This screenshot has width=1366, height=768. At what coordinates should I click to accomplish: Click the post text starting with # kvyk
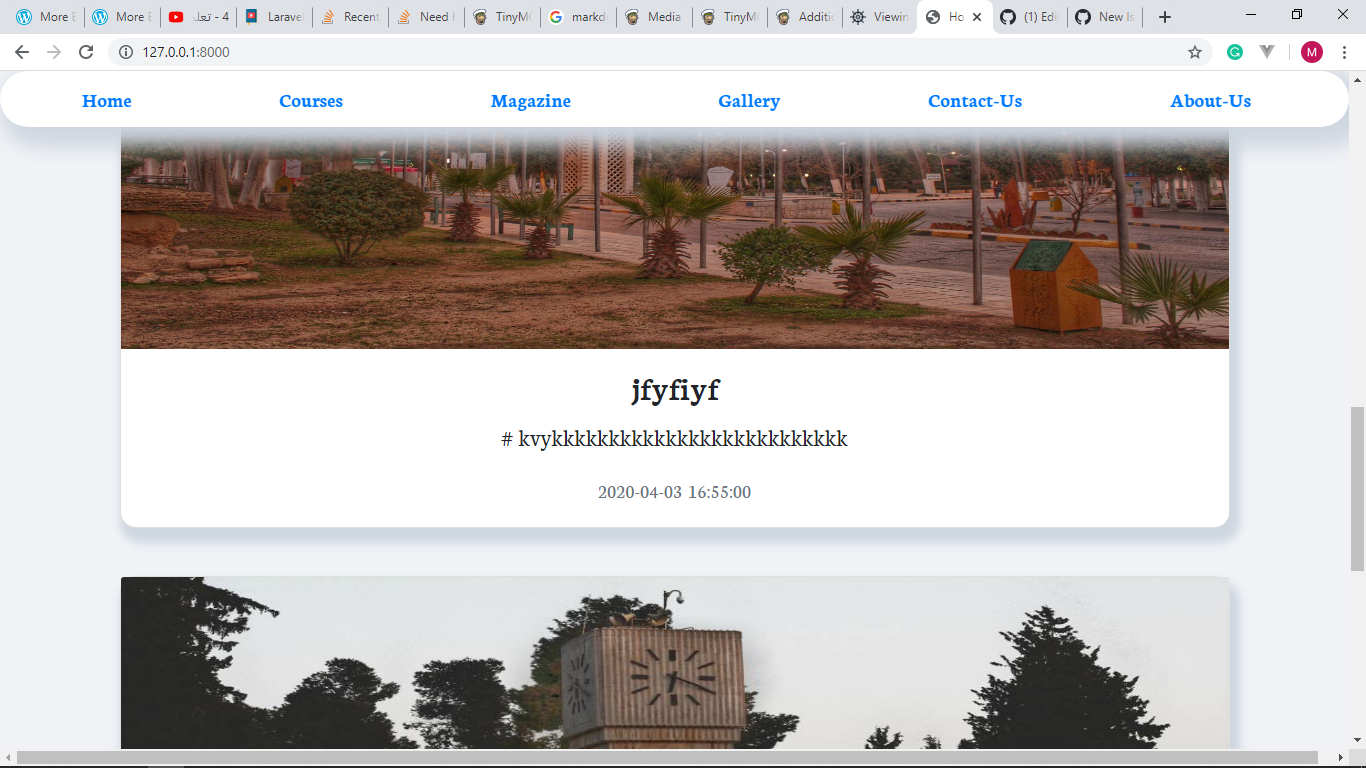point(675,439)
